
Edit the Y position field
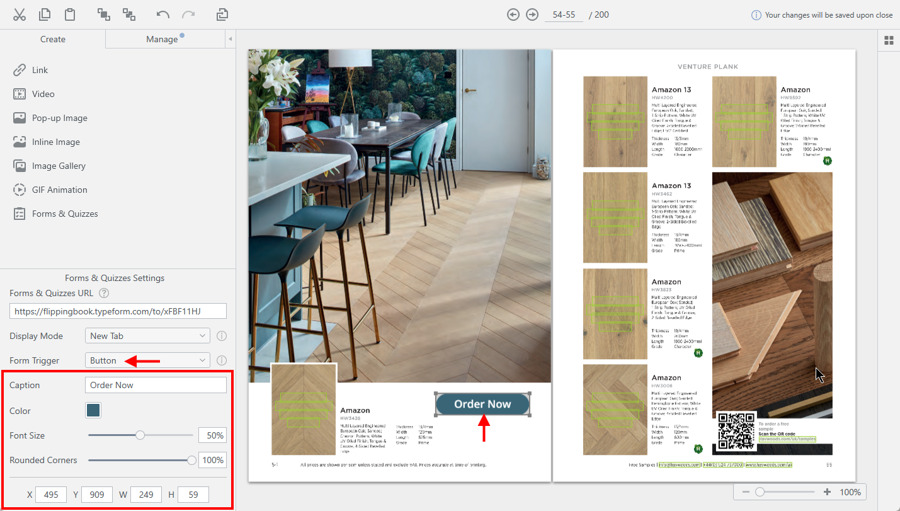96,494
